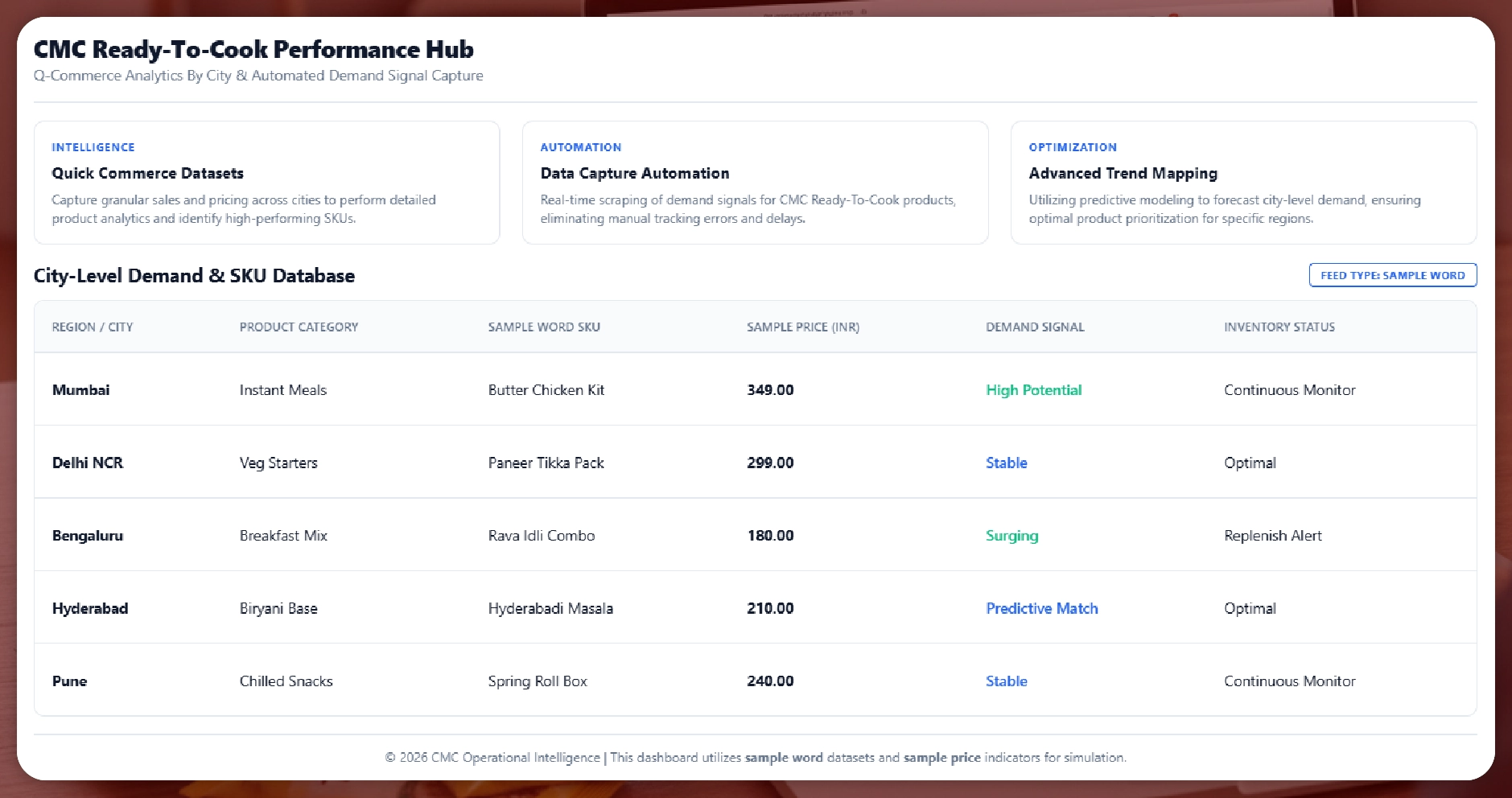Screen dimensions: 1512x798
Task: Click the Feed Type: Sample Word button
Action: pos(1392,275)
